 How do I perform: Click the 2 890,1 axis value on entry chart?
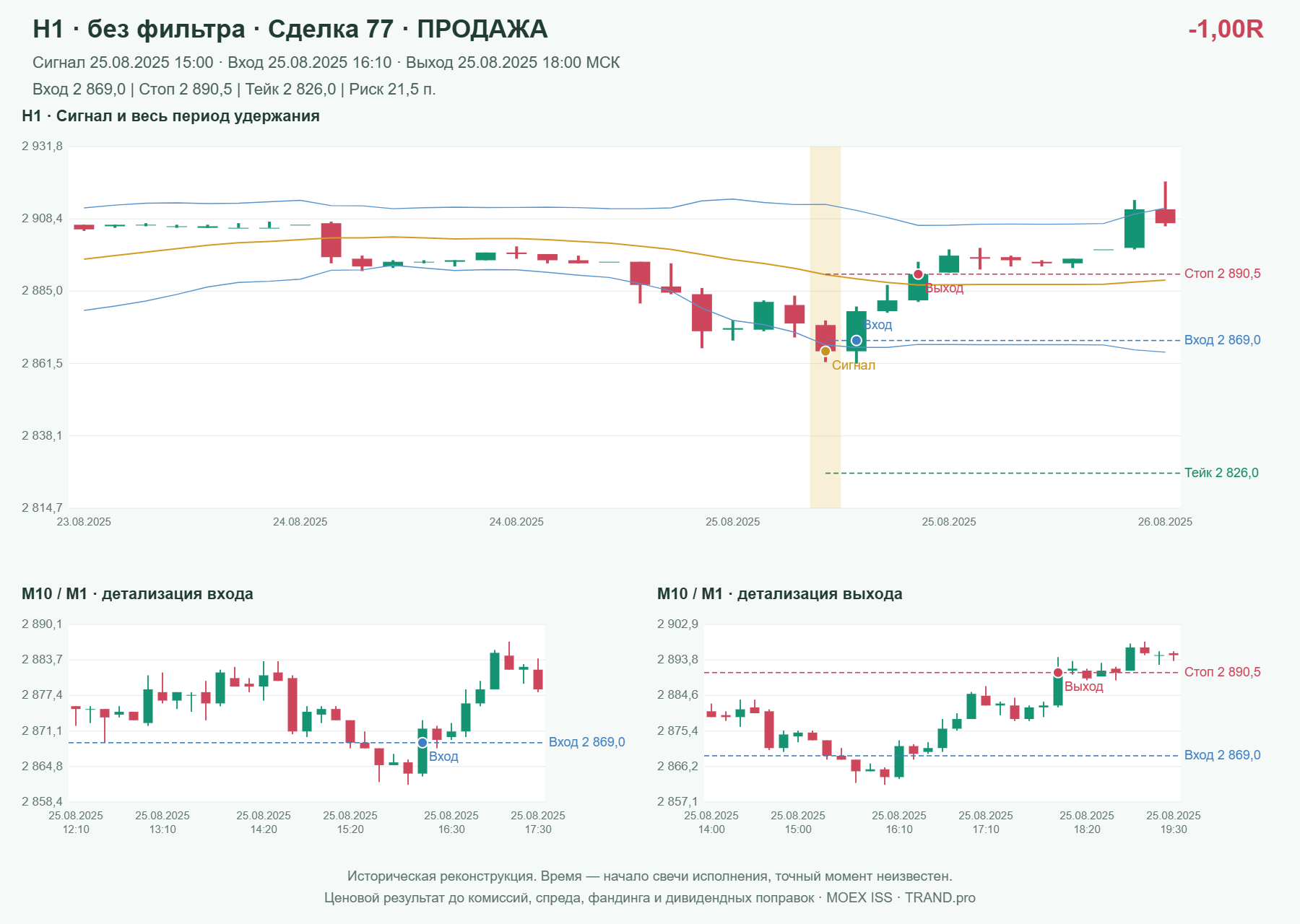coord(42,624)
